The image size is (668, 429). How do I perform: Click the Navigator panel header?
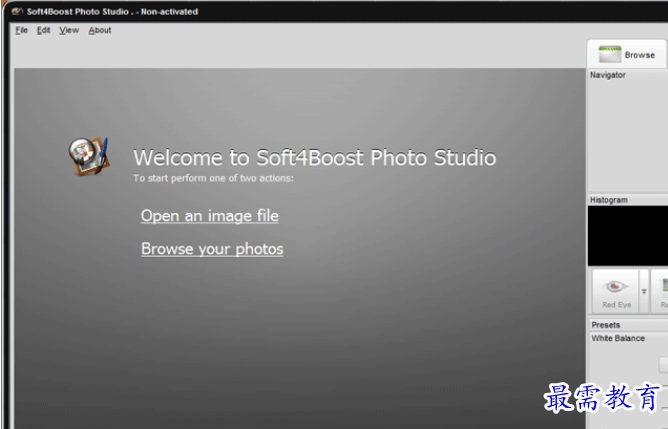(x=628, y=75)
